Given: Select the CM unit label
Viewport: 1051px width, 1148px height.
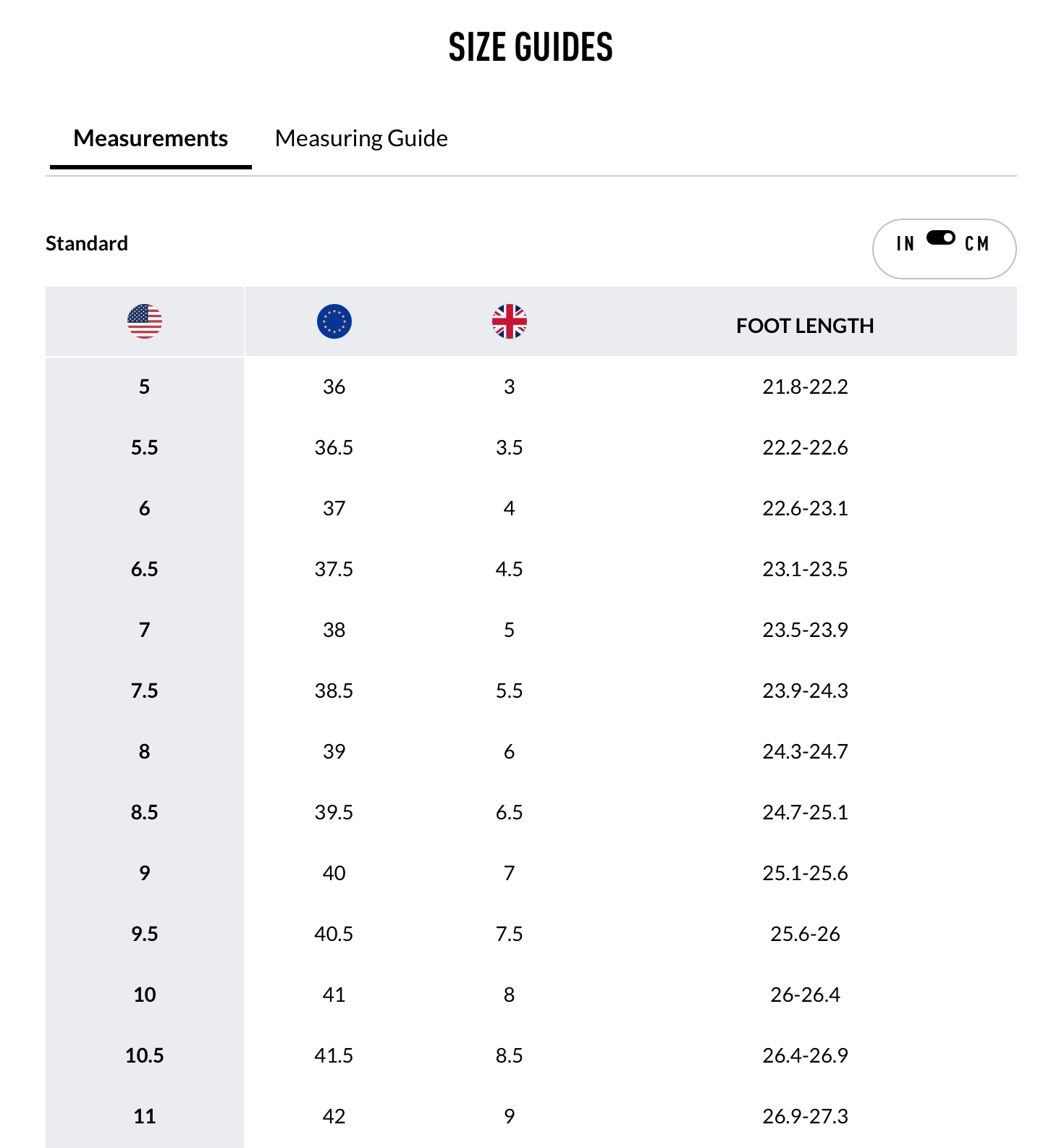Looking at the screenshot, I should (x=976, y=244).
